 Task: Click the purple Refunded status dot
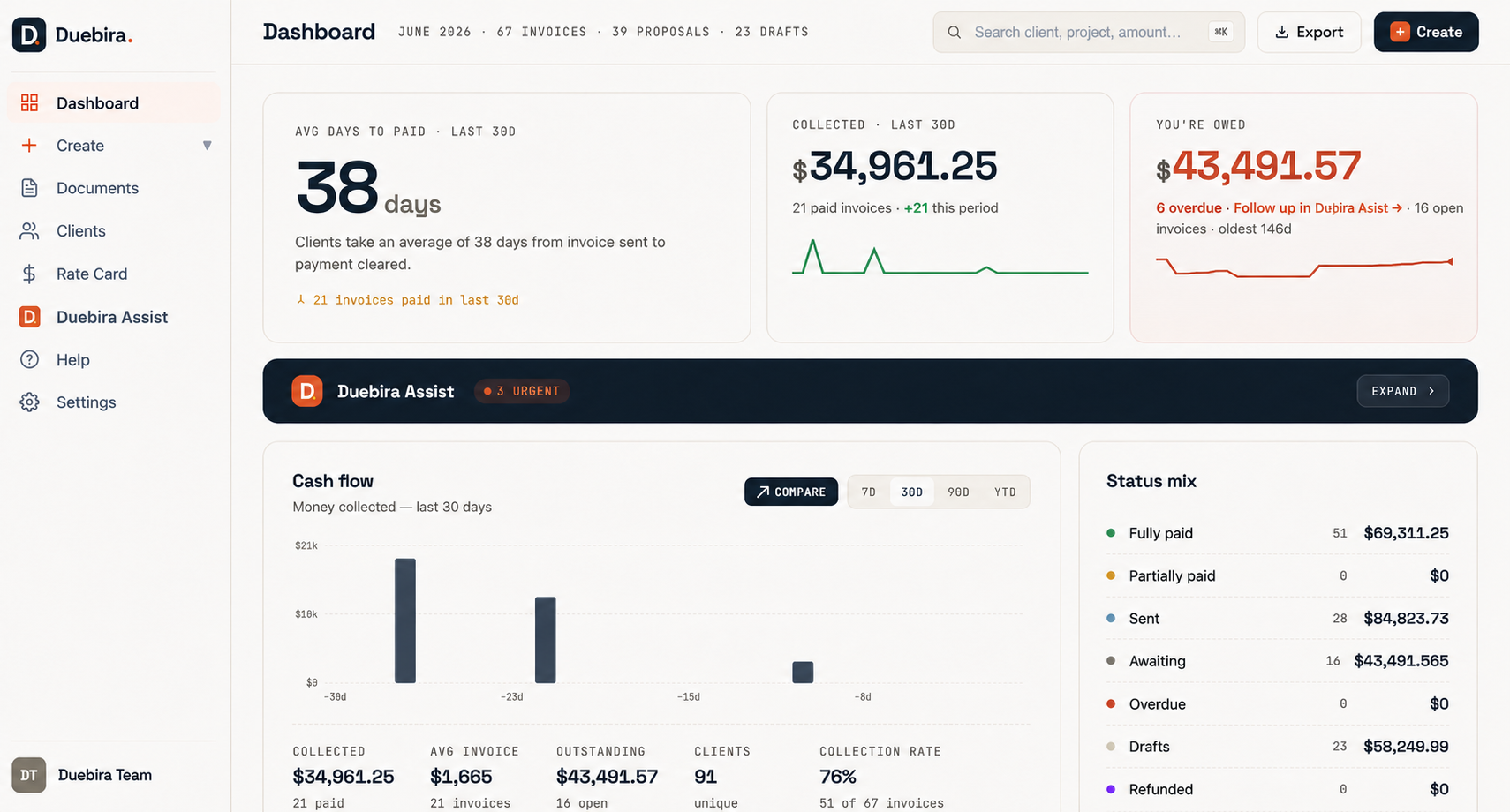point(1111,789)
